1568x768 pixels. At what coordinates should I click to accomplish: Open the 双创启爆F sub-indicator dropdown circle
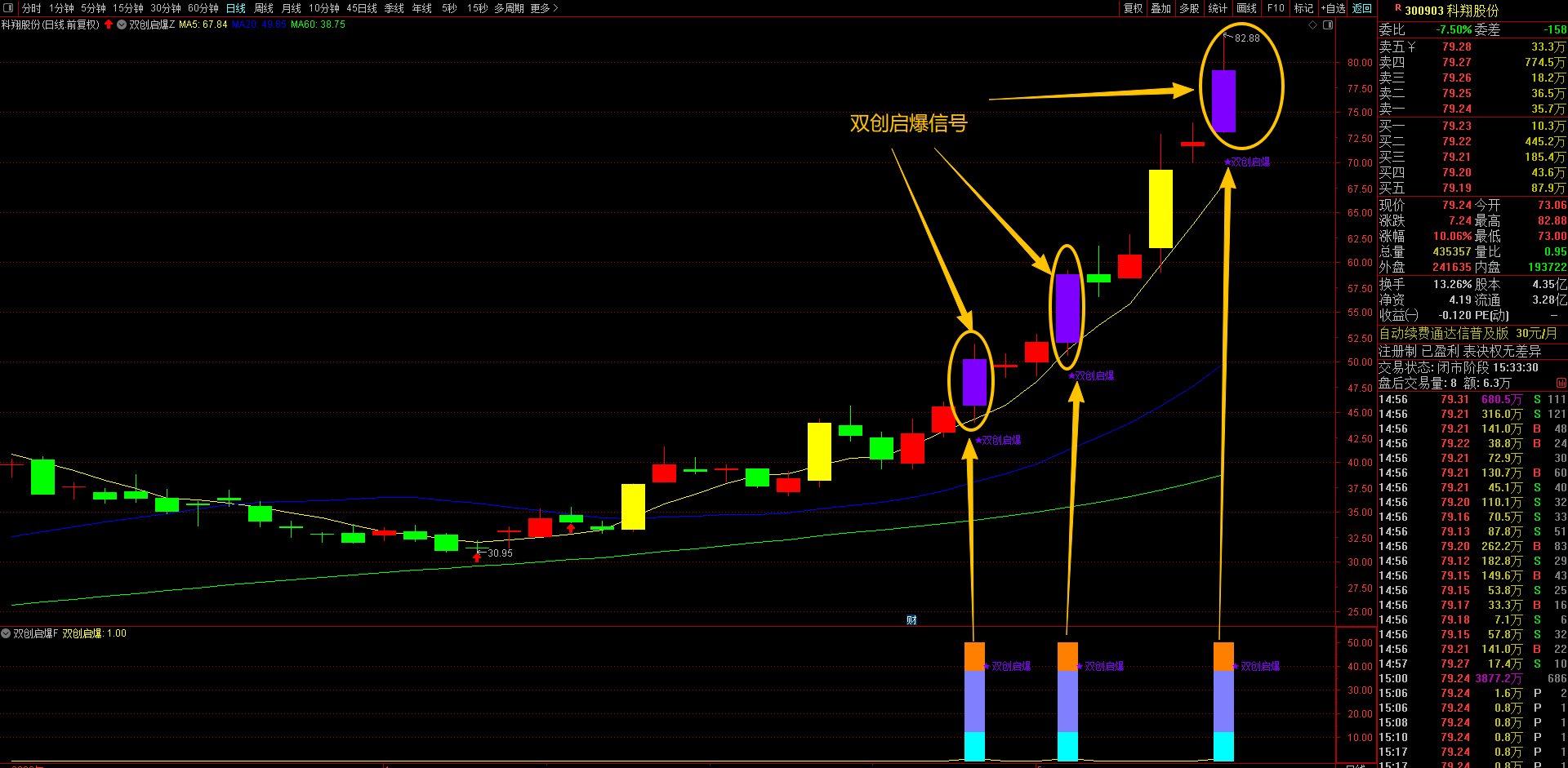tap(6, 633)
